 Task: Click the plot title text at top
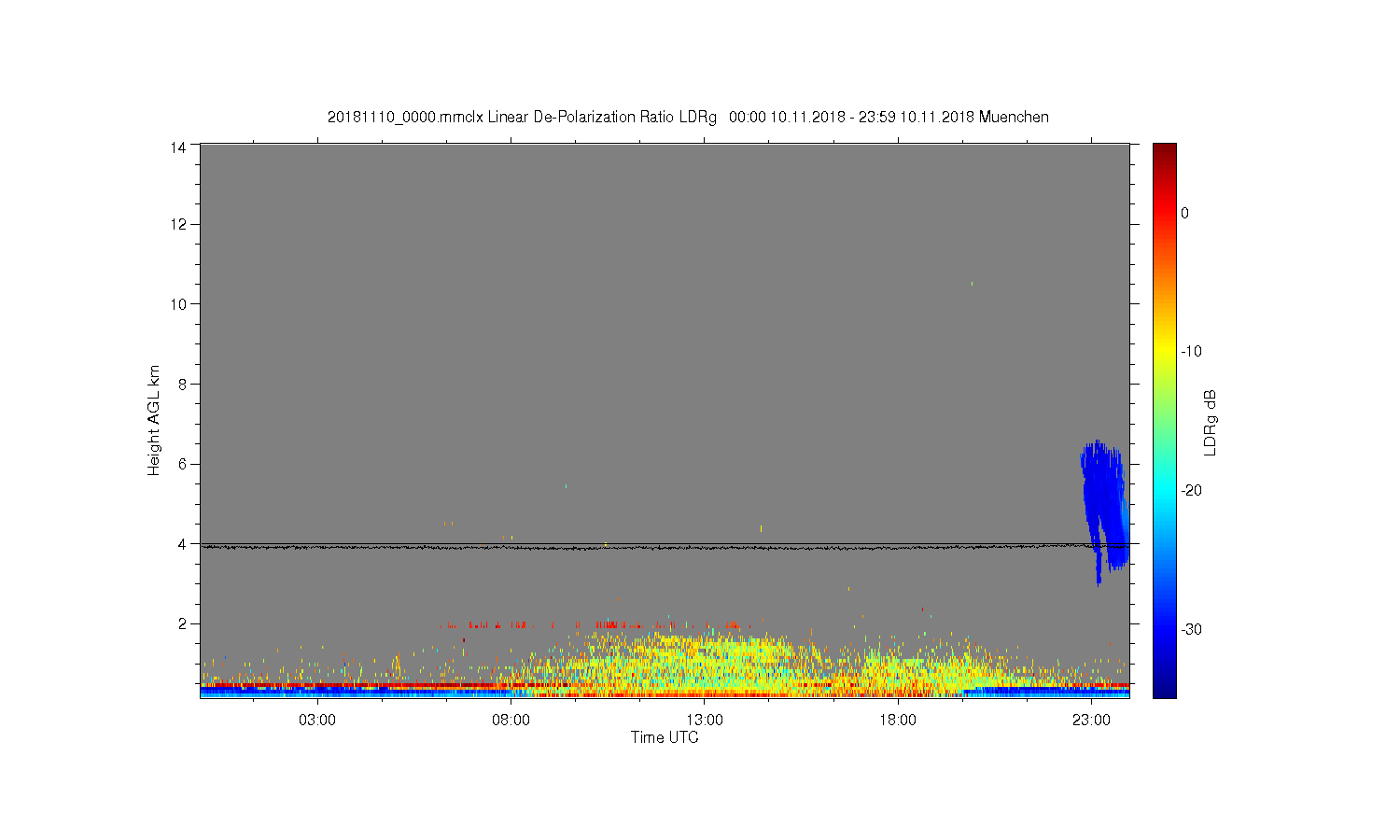(688, 117)
